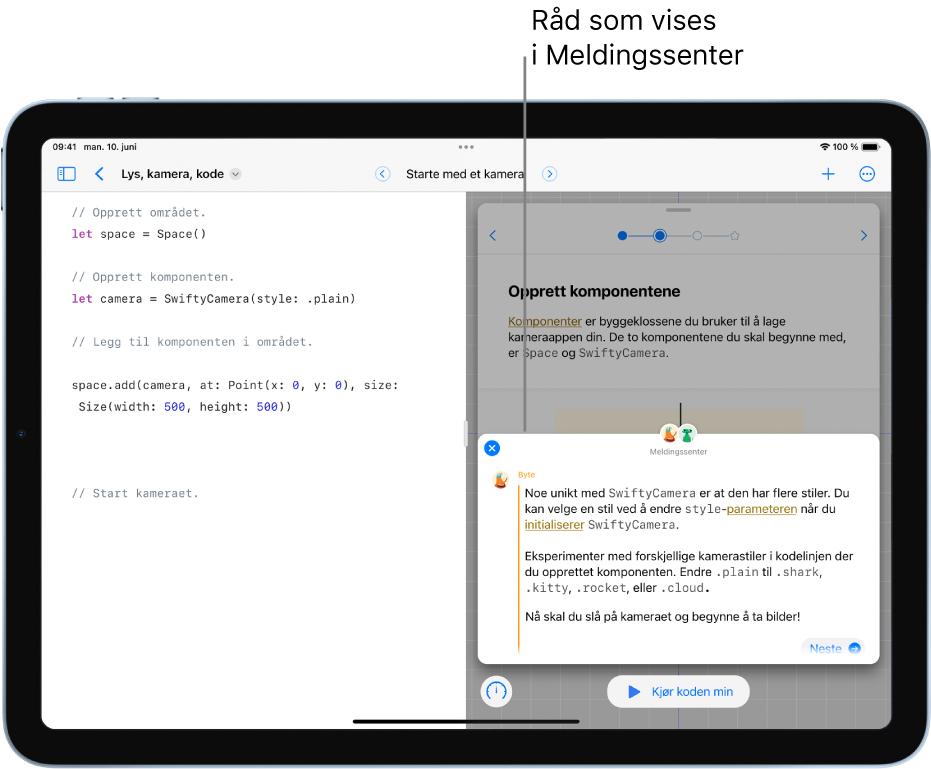
Task: Click the Neste button
Action: pyautogui.click(x=832, y=648)
